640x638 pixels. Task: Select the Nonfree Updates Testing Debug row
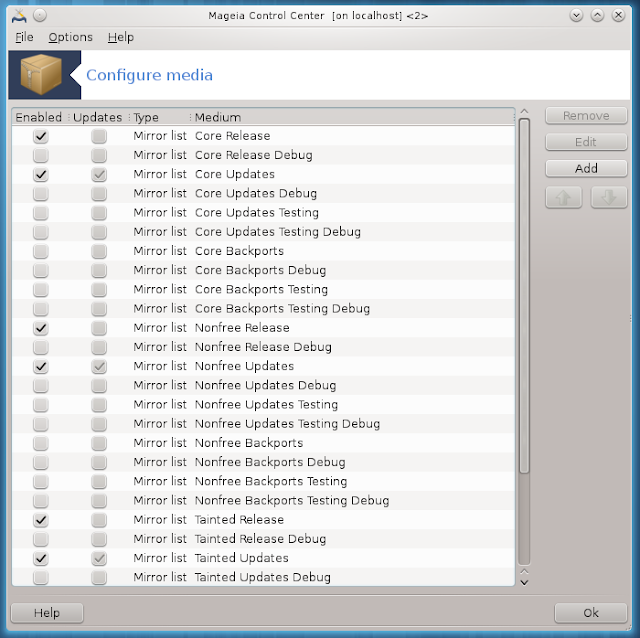point(263,424)
